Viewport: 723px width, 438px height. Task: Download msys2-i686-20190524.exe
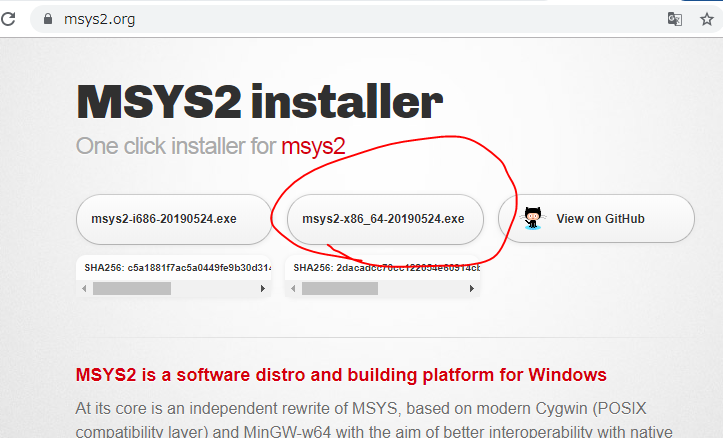point(174,219)
